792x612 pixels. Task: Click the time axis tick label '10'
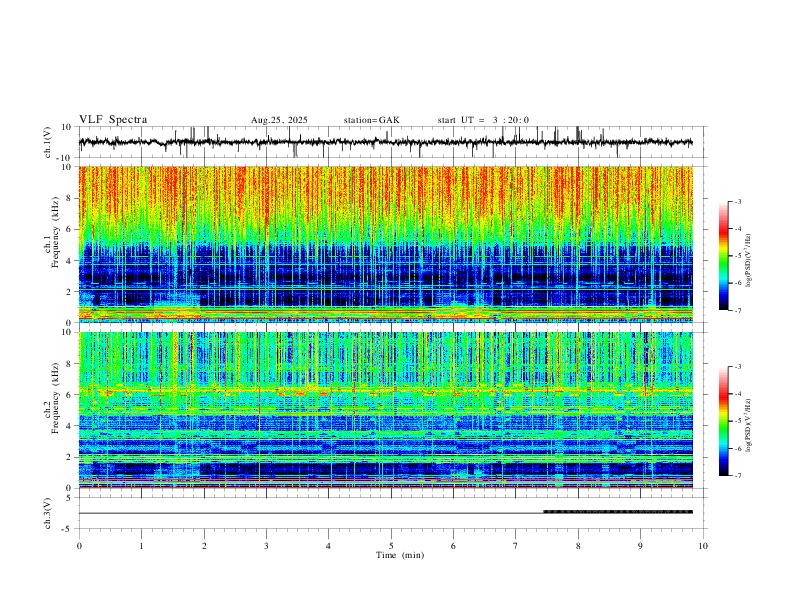click(x=703, y=546)
